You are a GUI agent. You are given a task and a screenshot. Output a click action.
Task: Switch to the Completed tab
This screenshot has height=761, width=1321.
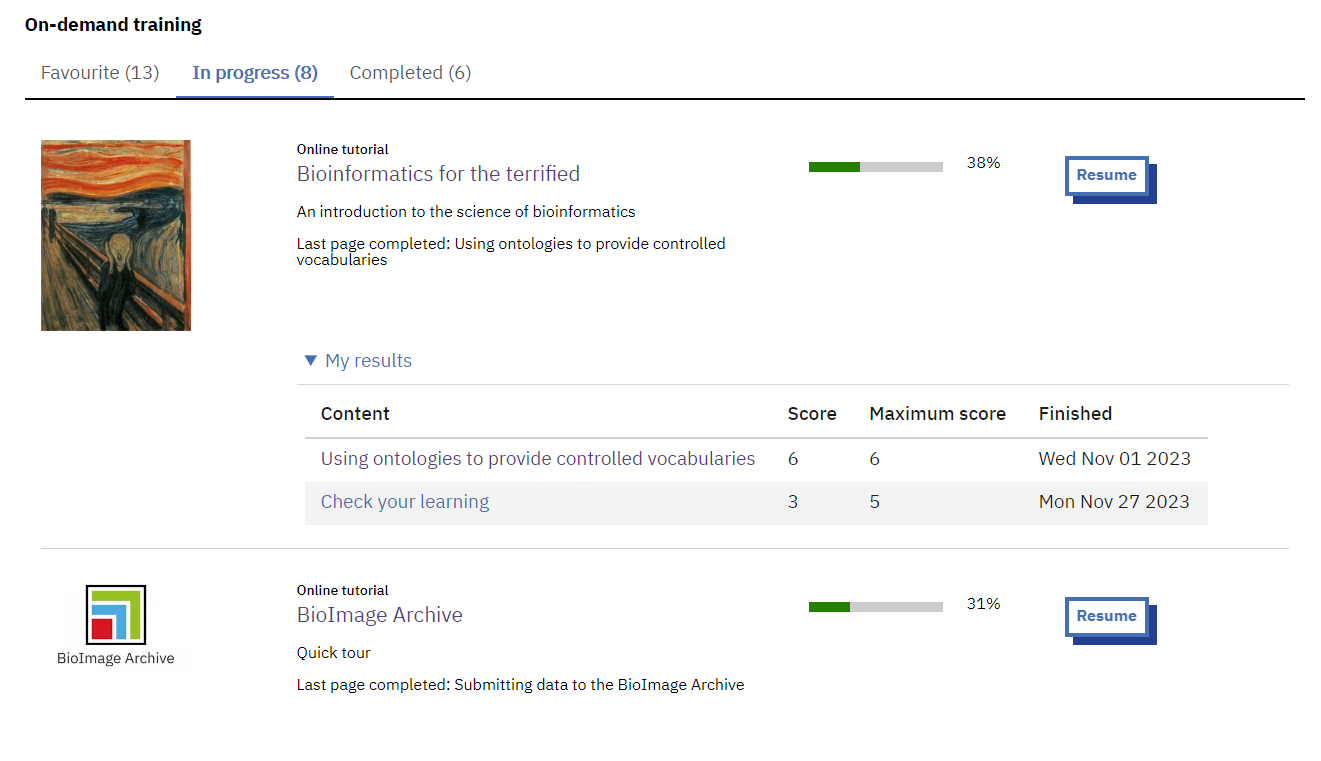410,72
